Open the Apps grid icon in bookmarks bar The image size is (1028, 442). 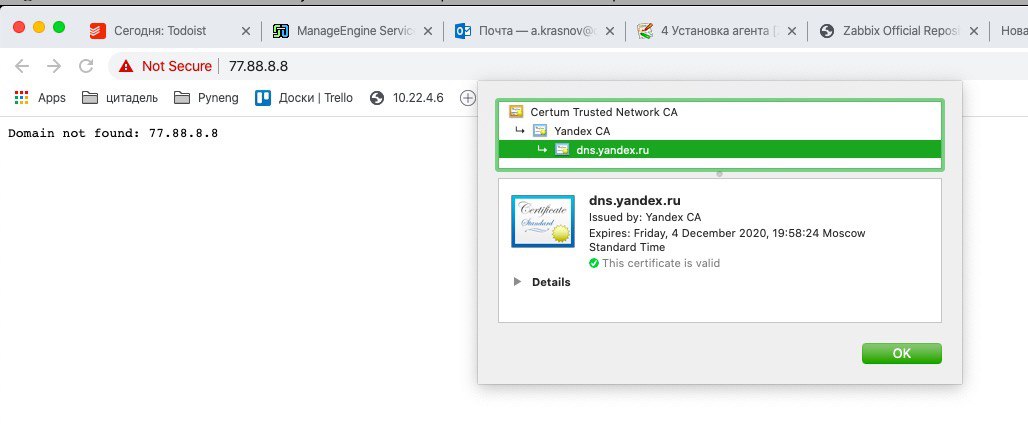click(22, 98)
